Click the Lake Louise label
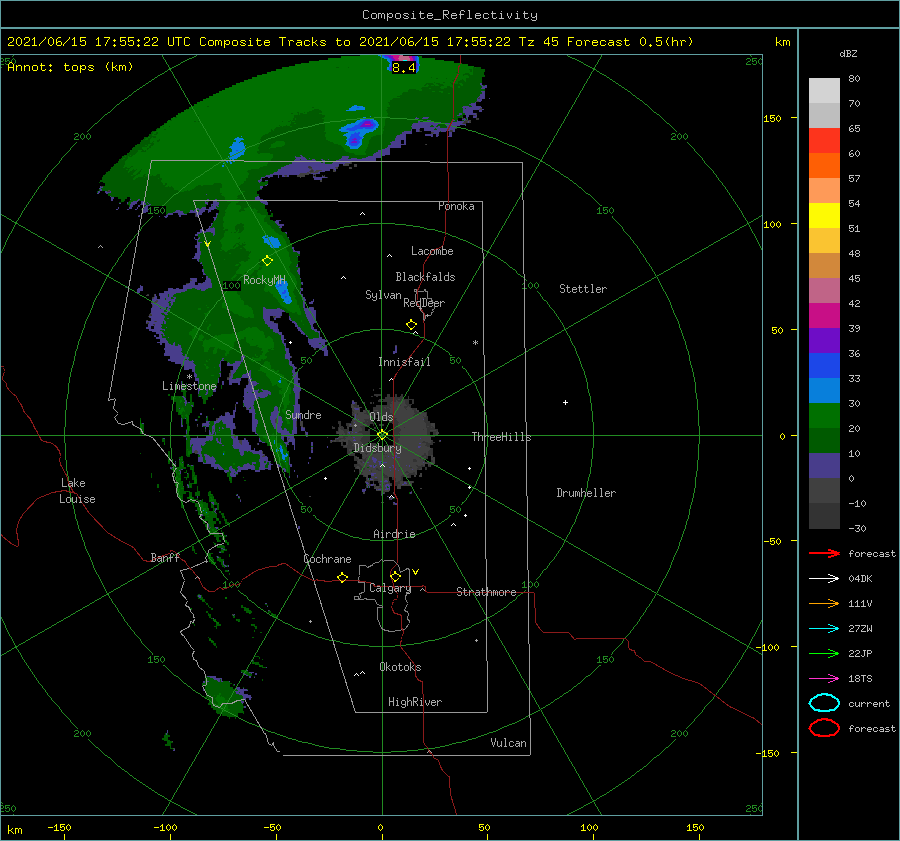This screenshot has height=841, width=900. (77, 491)
